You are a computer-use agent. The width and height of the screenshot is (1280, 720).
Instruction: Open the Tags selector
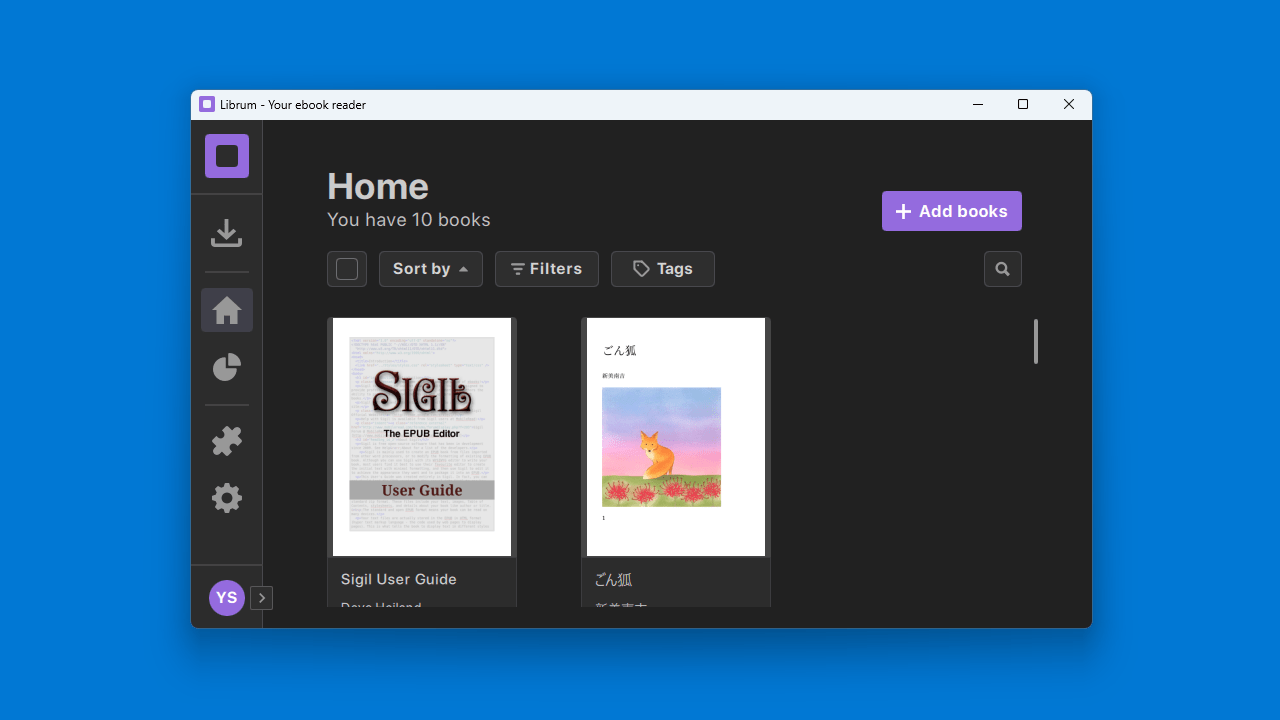click(x=663, y=269)
